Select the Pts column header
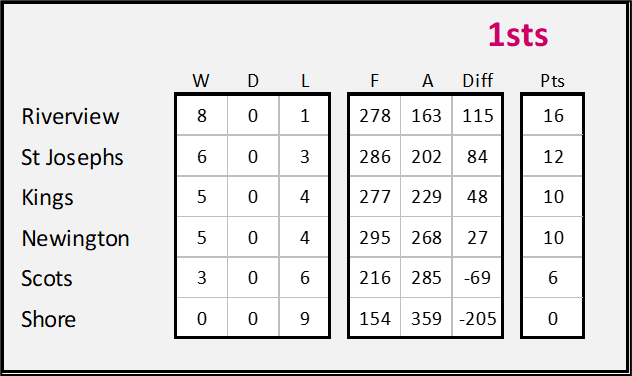Image resolution: width=632 pixels, height=376 pixels. click(x=552, y=81)
